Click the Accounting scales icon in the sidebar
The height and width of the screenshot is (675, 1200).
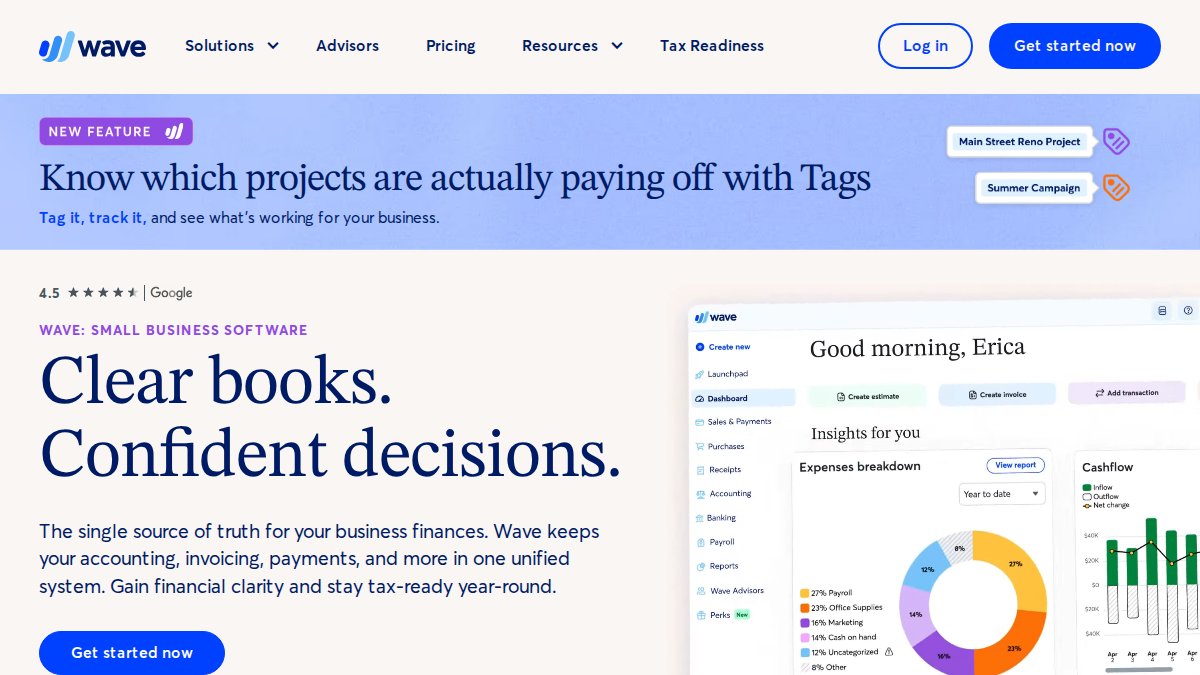700,494
